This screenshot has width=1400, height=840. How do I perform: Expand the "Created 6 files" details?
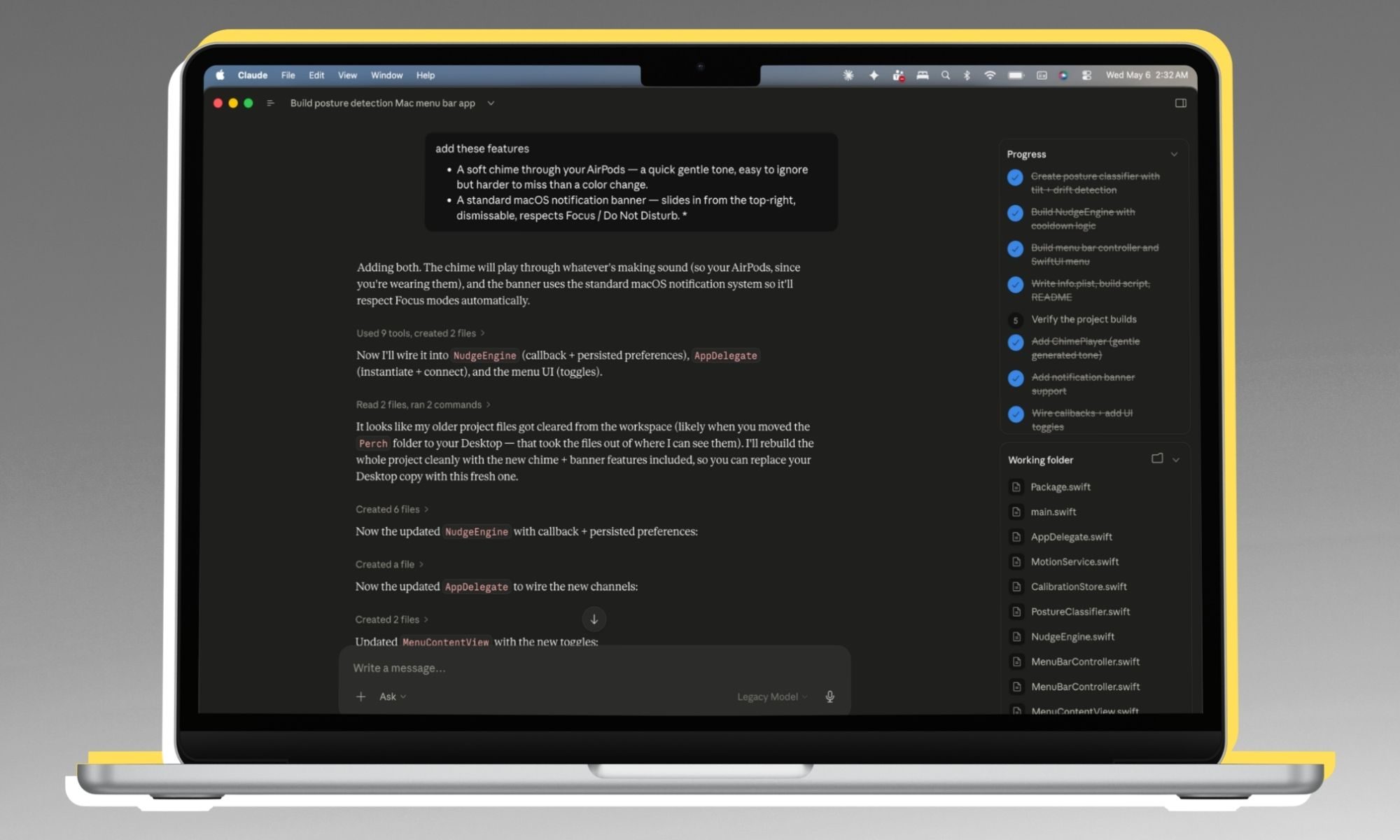click(392, 509)
